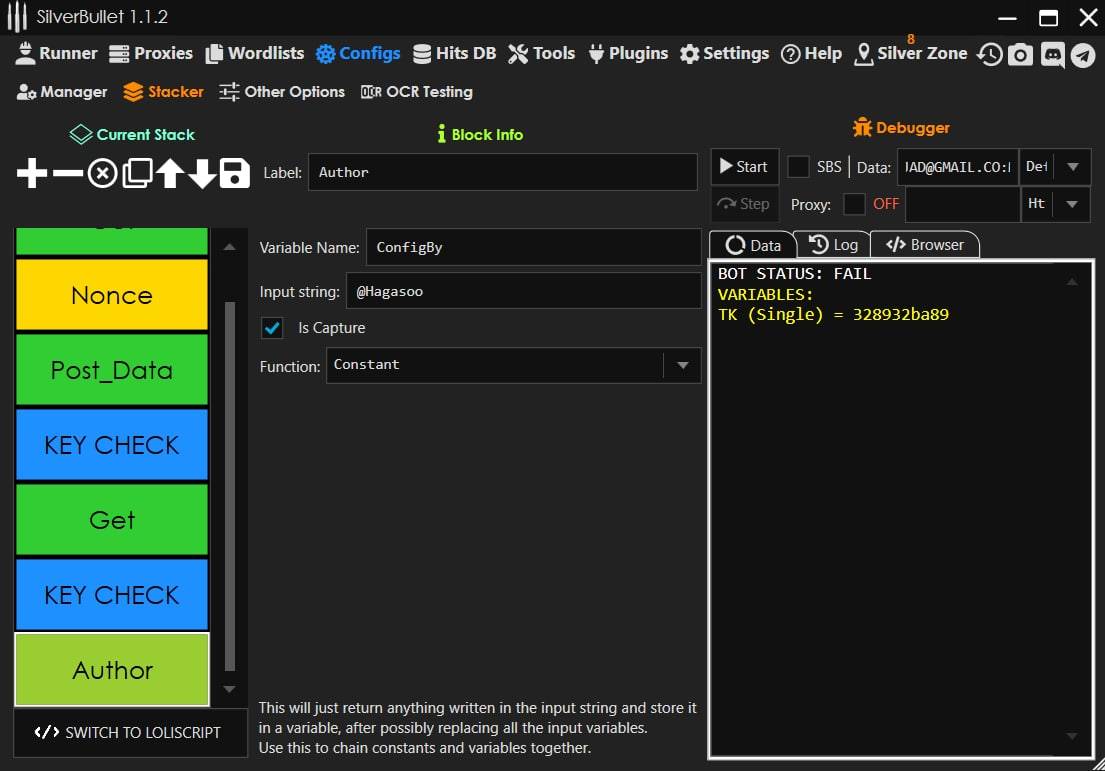Save config with floppy disk icon

pos(235,174)
